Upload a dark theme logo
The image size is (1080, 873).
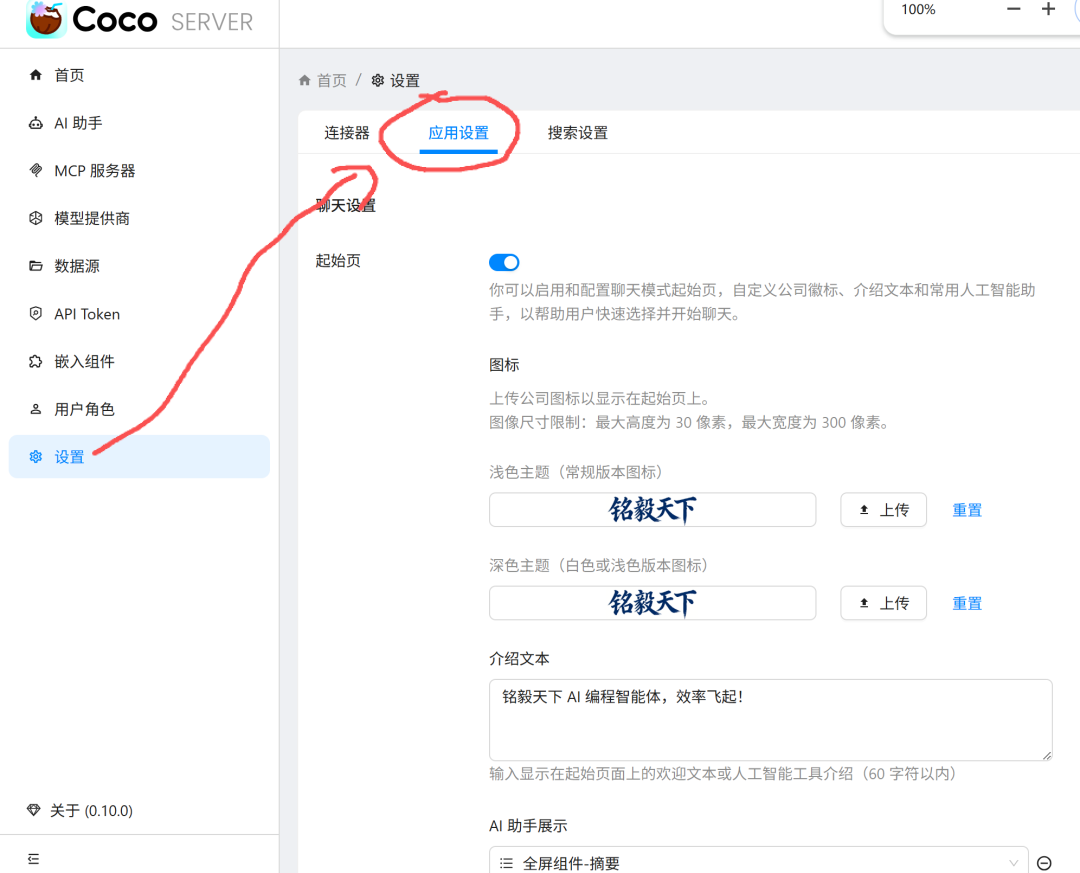tap(883, 603)
